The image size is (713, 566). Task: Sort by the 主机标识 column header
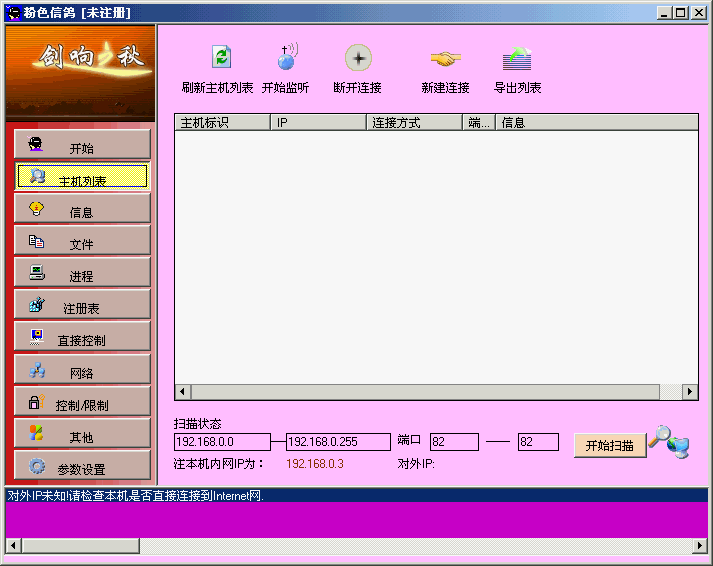(222, 123)
